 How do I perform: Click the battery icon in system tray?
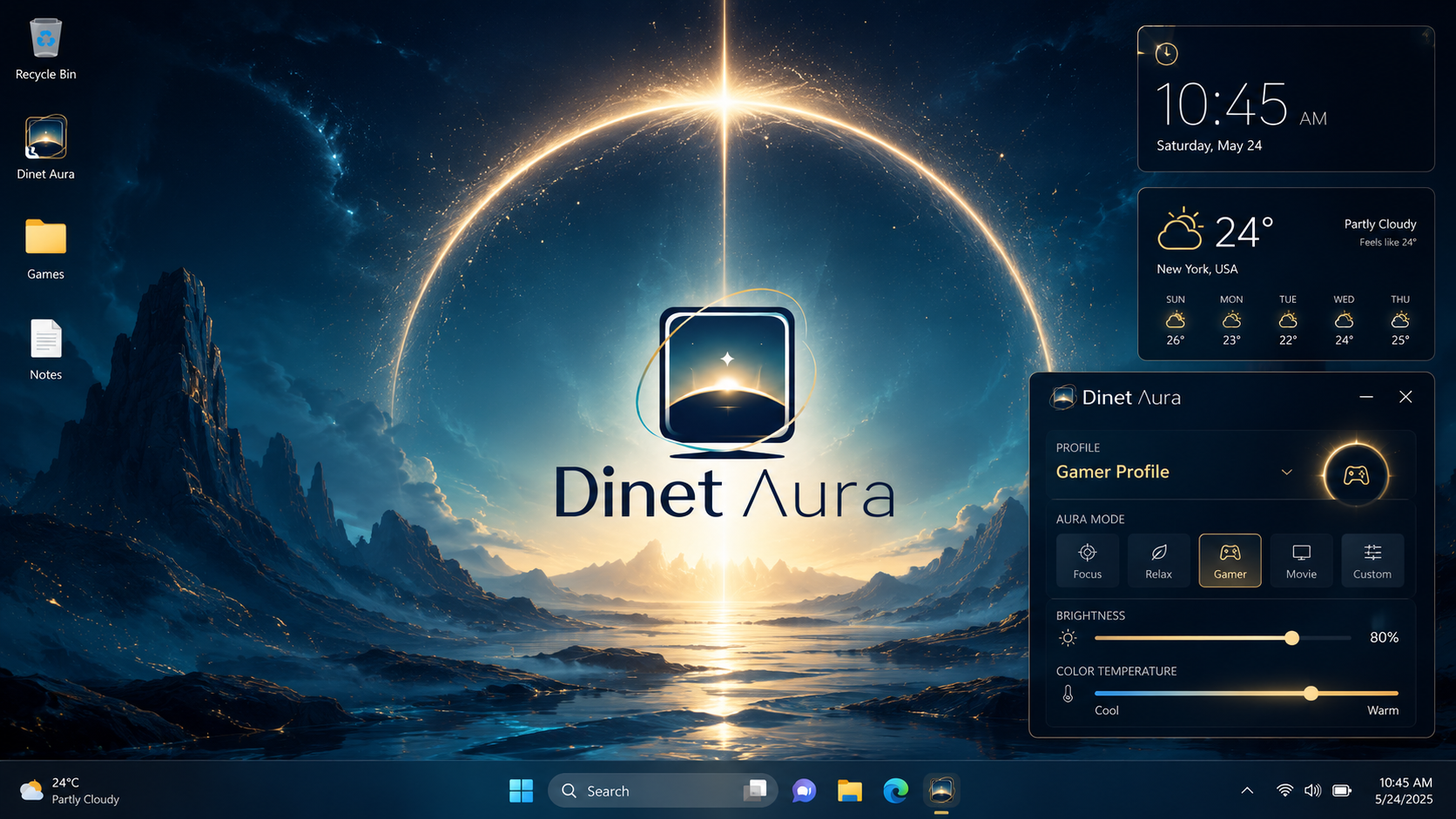(1342, 790)
